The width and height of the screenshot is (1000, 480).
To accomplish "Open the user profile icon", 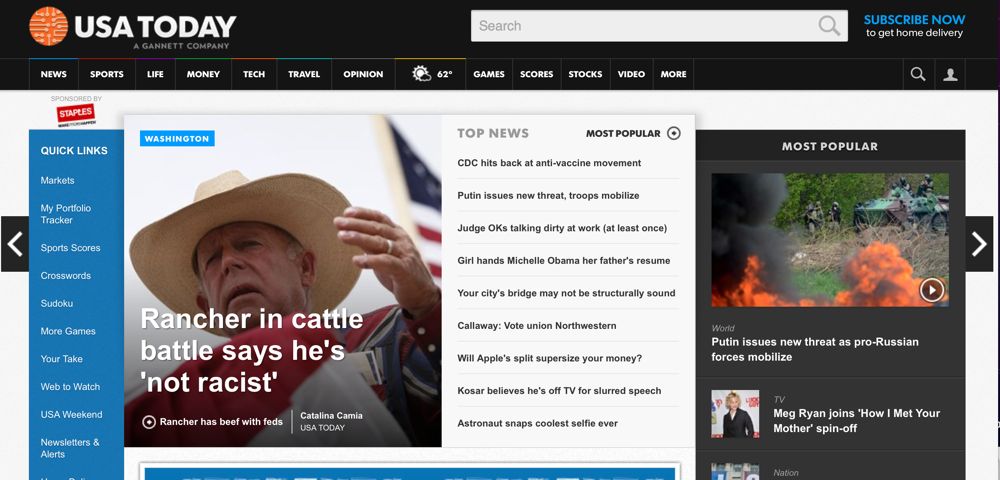I will 950,74.
